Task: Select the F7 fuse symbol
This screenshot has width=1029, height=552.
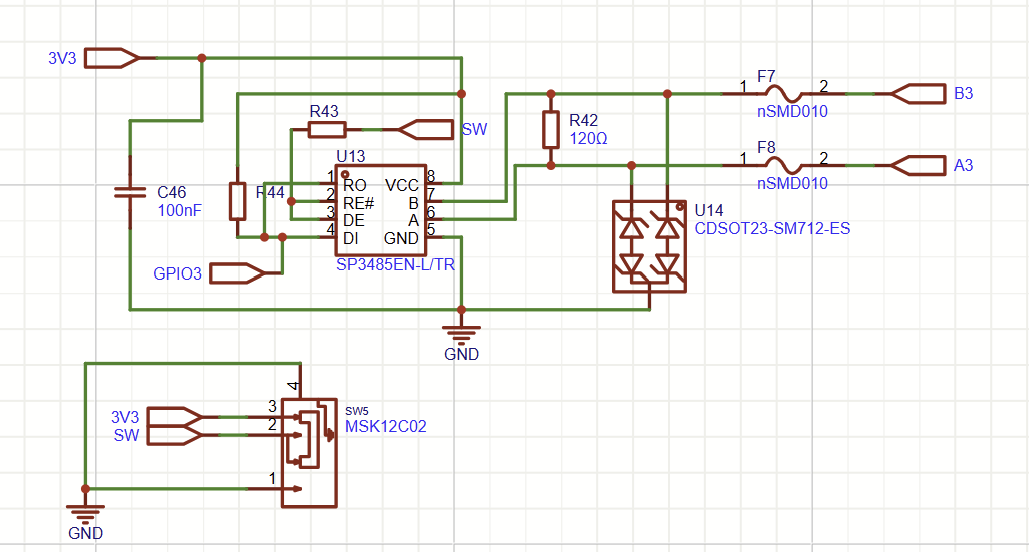Action: point(784,94)
